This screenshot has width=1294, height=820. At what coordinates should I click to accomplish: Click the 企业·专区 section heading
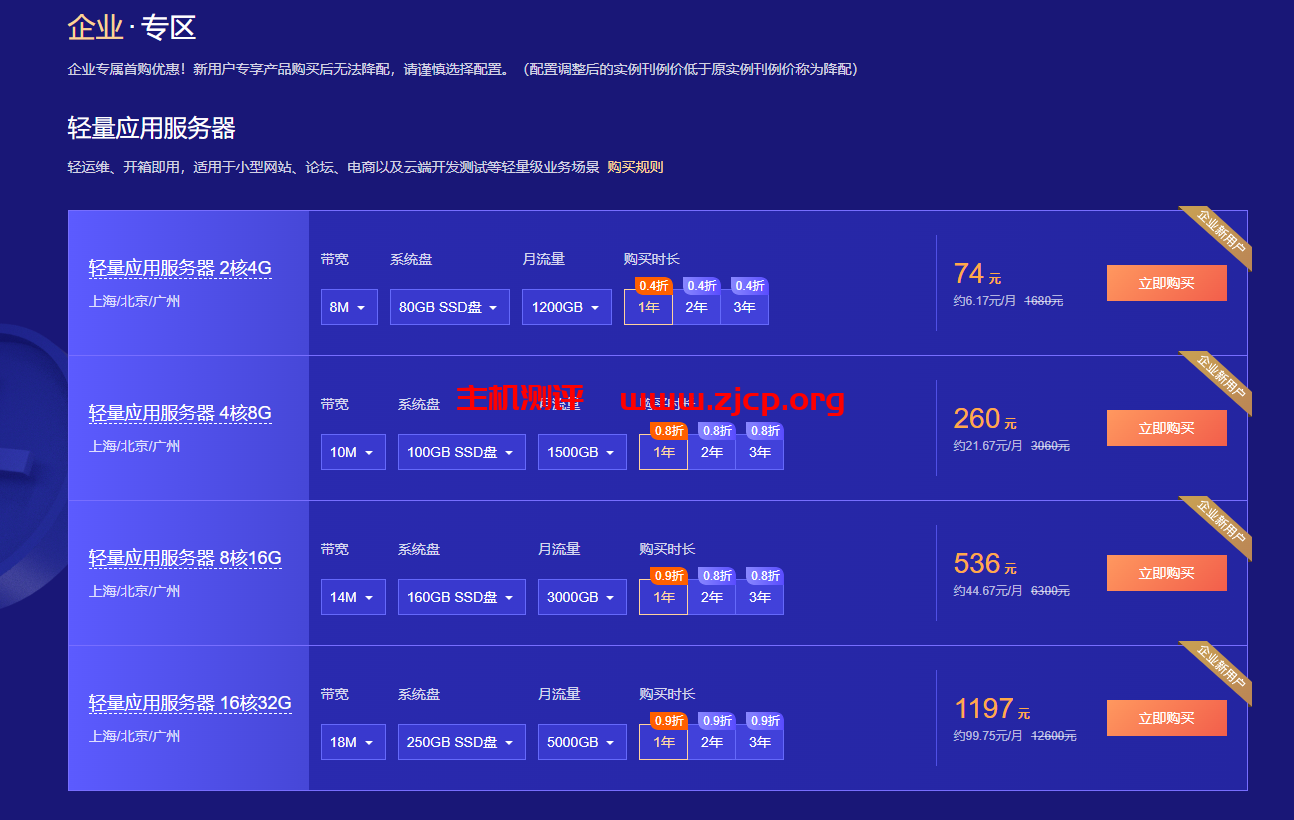point(131,27)
